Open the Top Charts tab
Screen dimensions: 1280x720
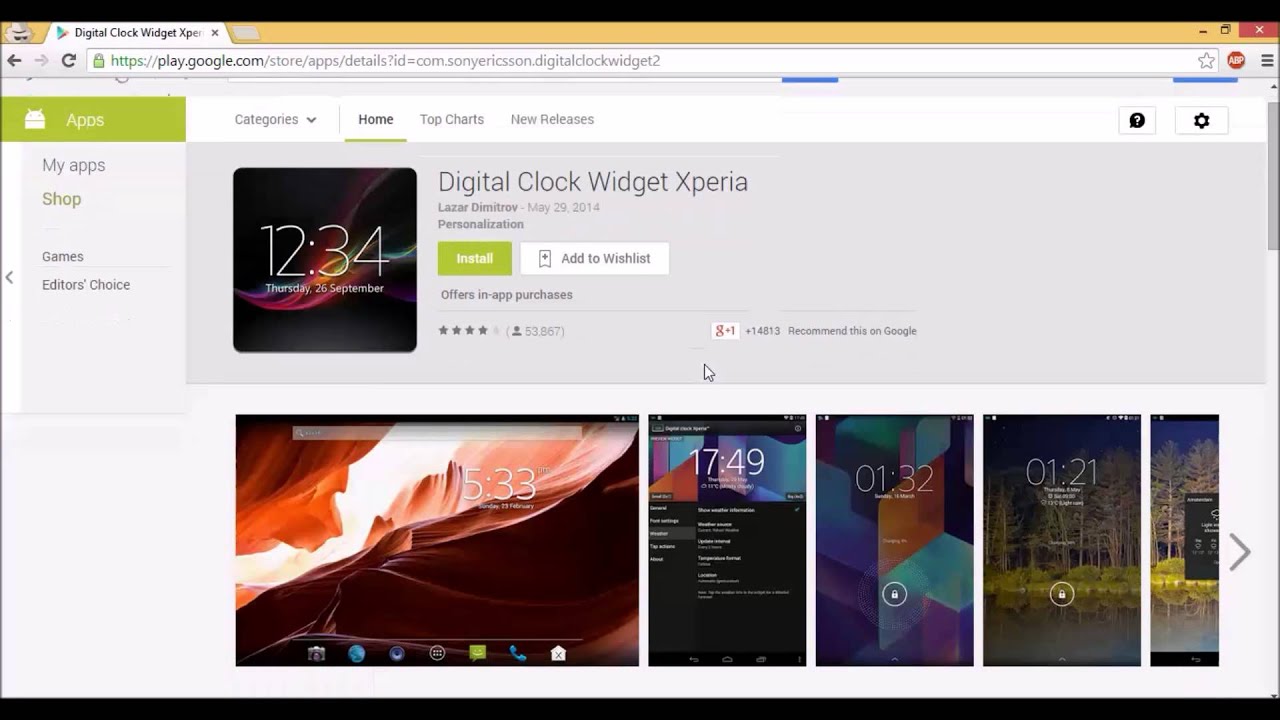(x=452, y=119)
